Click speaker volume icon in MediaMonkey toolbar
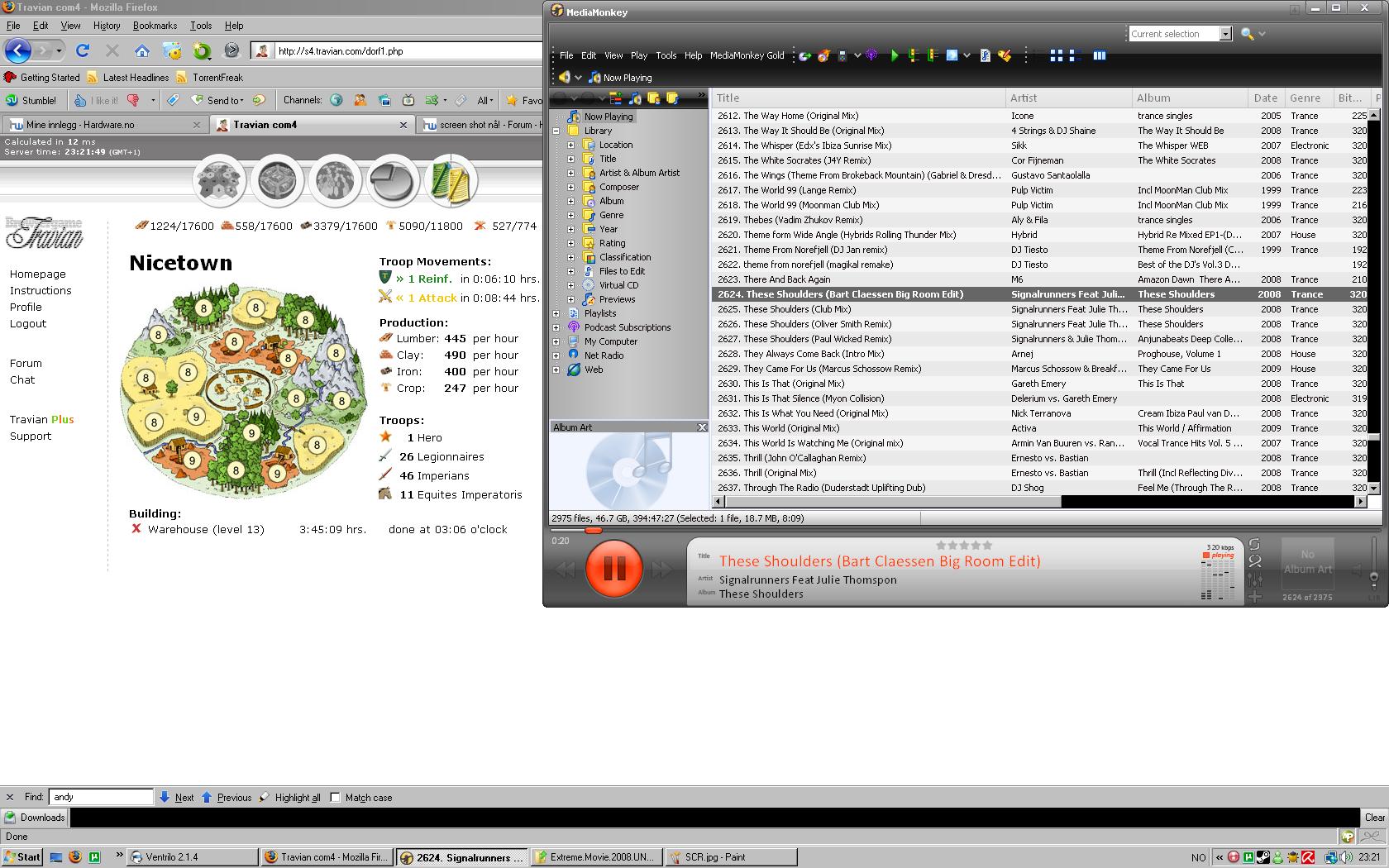This screenshot has width=1389, height=868. (x=565, y=77)
